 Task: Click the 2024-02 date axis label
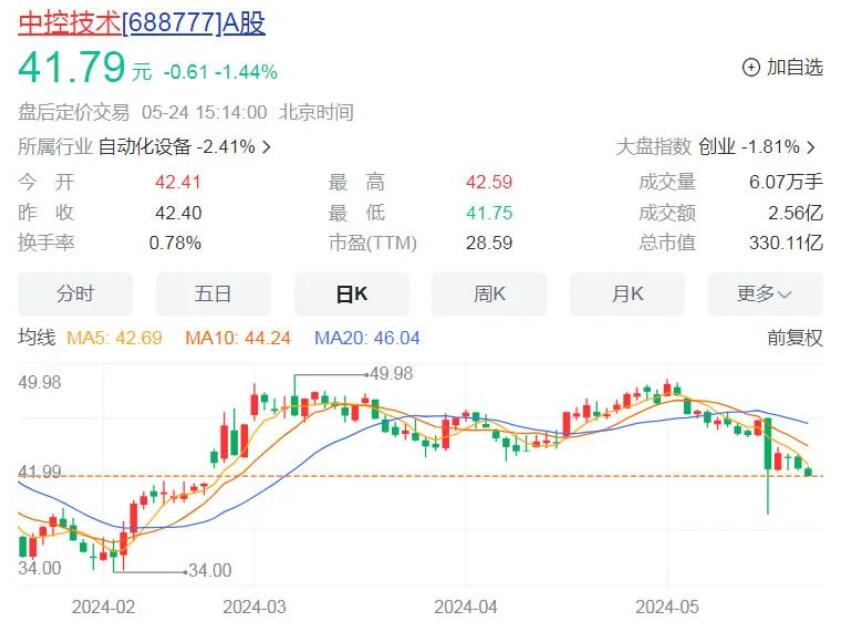click(x=103, y=607)
